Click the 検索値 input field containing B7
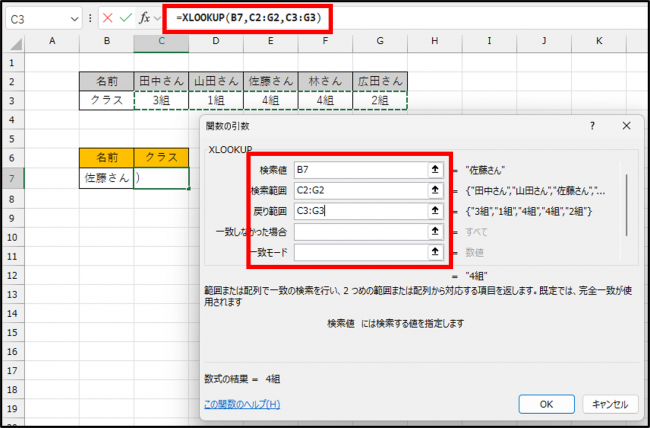This screenshot has width=650, height=428. [x=361, y=170]
